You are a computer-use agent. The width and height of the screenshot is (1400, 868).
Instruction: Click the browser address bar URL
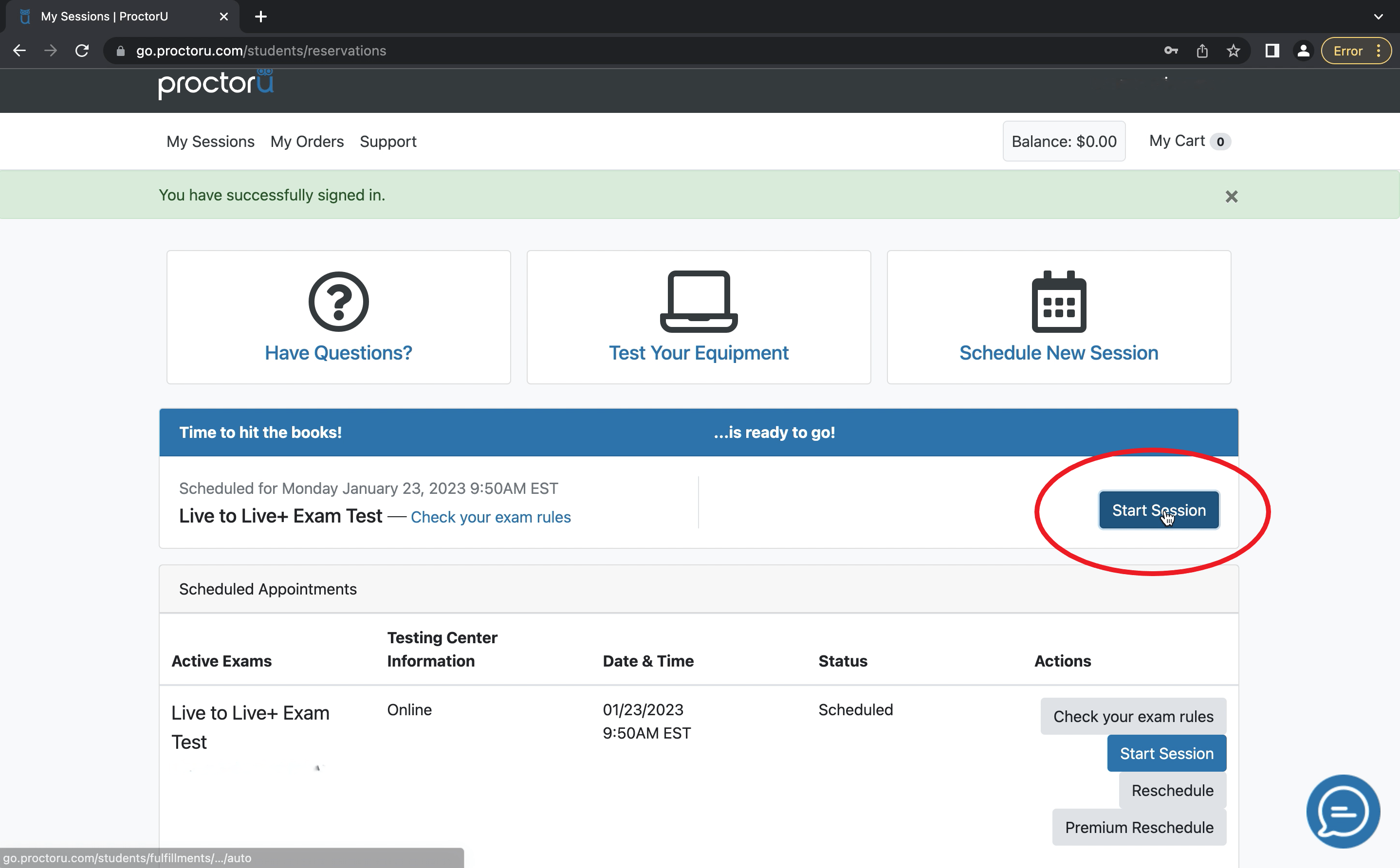[x=261, y=51]
